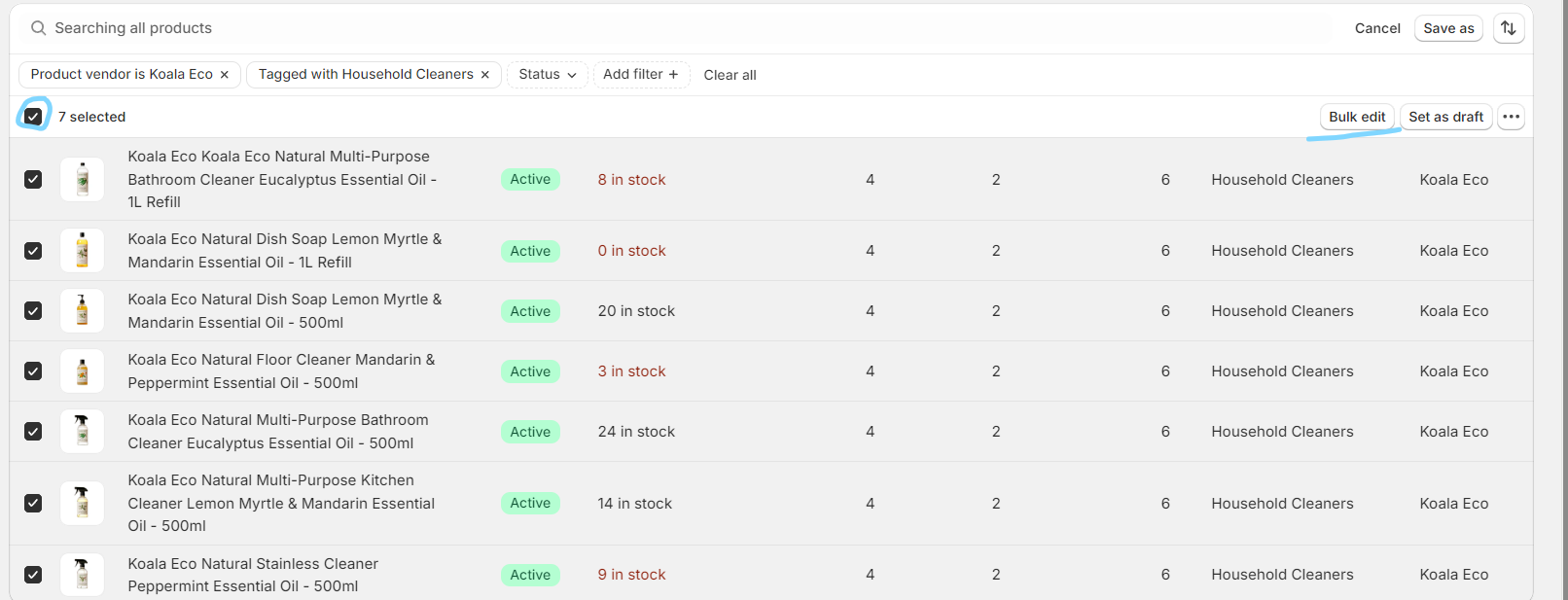
Task: Open Multi-Purpose Kitchen Cleaner title
Action: pos(281,503)
